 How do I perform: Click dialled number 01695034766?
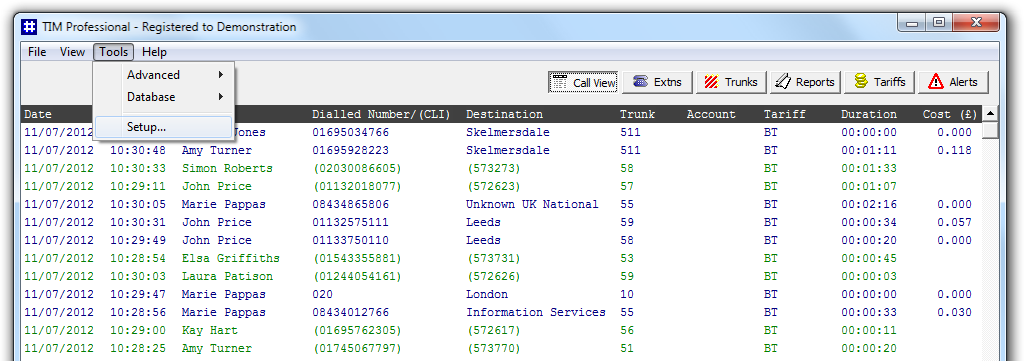click(350, 133)
